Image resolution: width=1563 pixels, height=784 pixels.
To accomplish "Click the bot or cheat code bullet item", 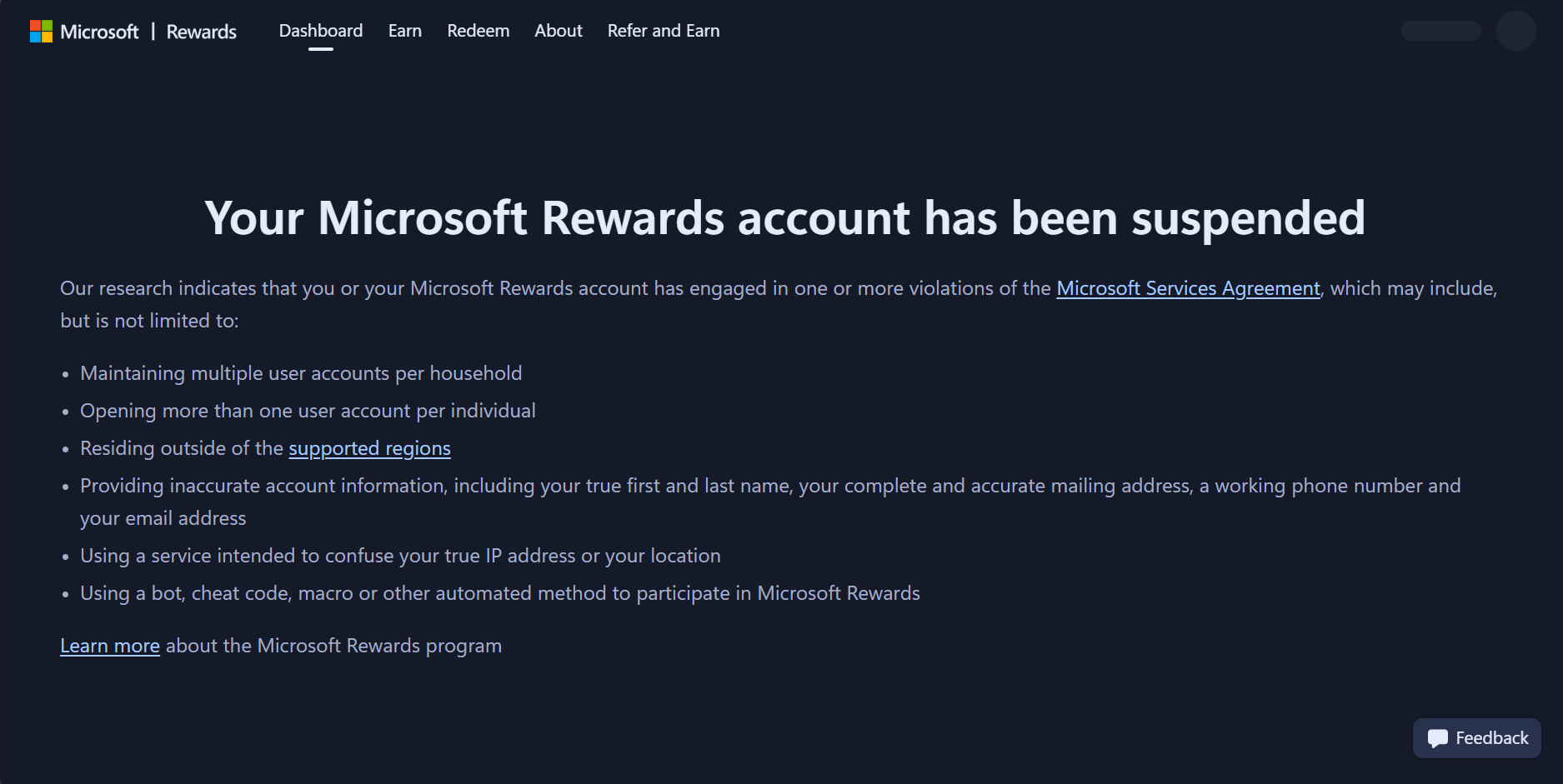I will click(x=500, y=593).
